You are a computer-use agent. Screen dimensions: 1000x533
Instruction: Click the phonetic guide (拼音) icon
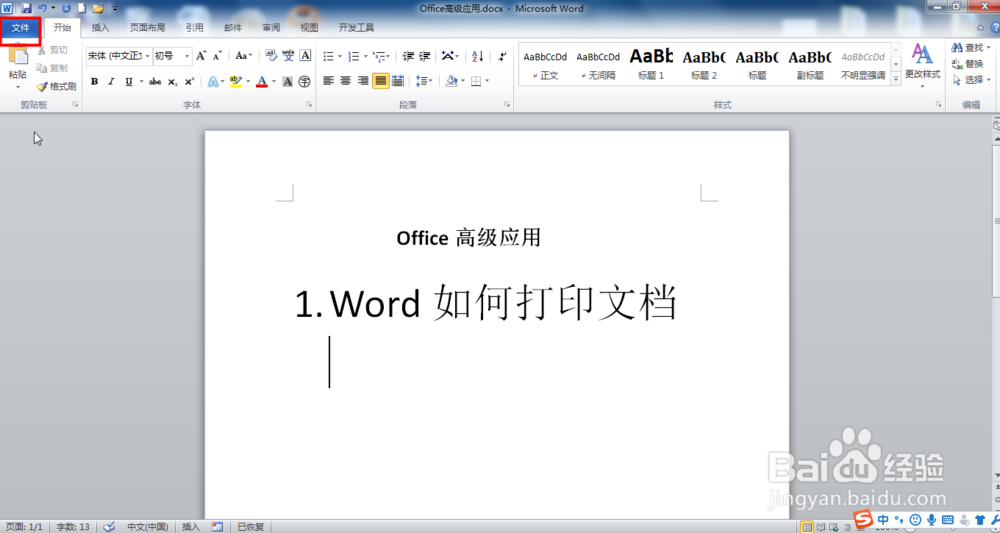point(288,55)
